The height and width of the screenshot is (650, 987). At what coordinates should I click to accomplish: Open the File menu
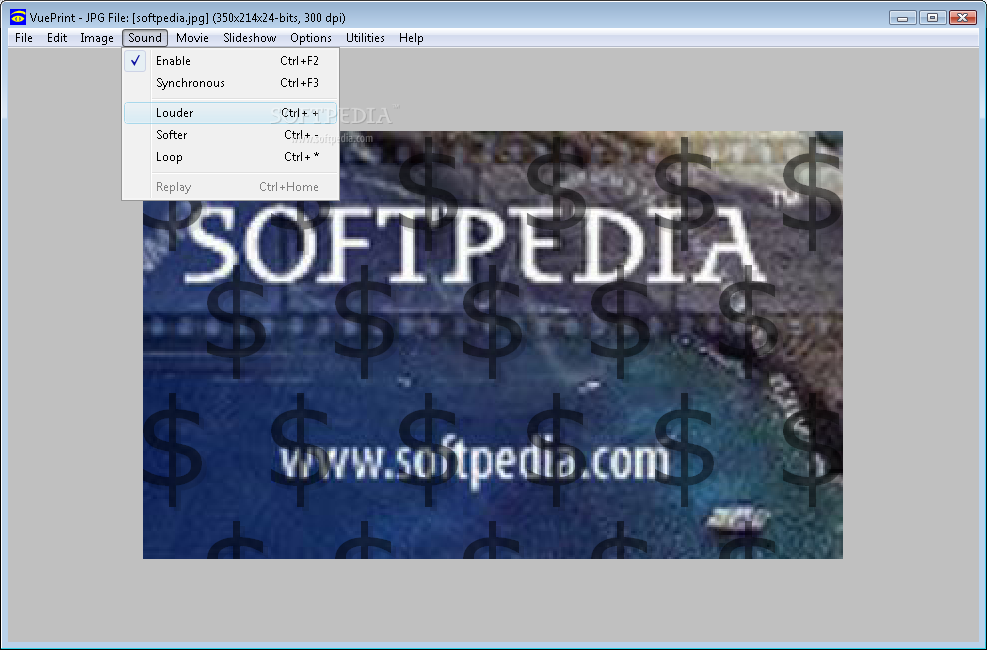click(x=24, y=38)
